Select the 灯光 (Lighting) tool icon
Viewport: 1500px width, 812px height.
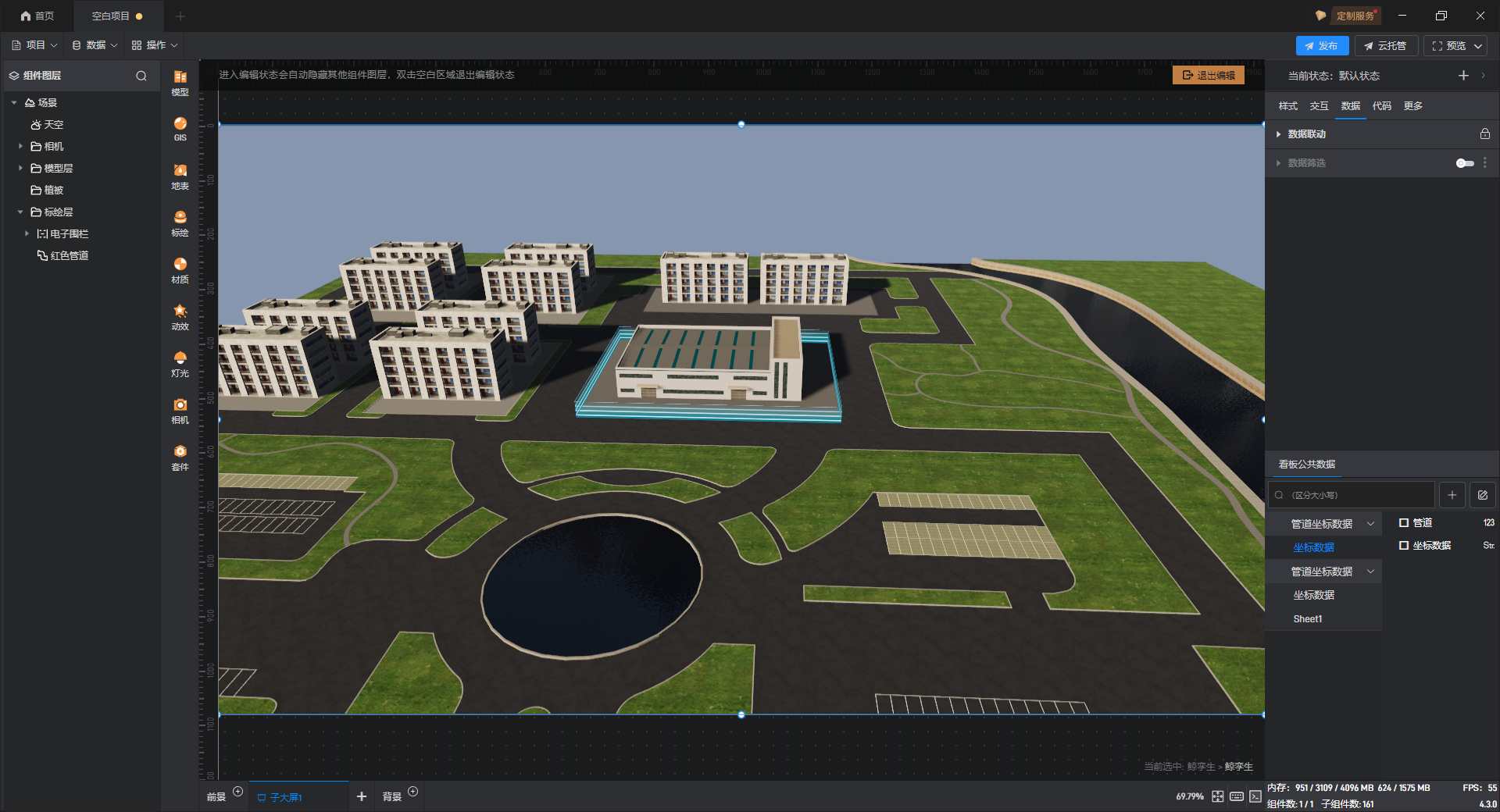pos(180,362)
